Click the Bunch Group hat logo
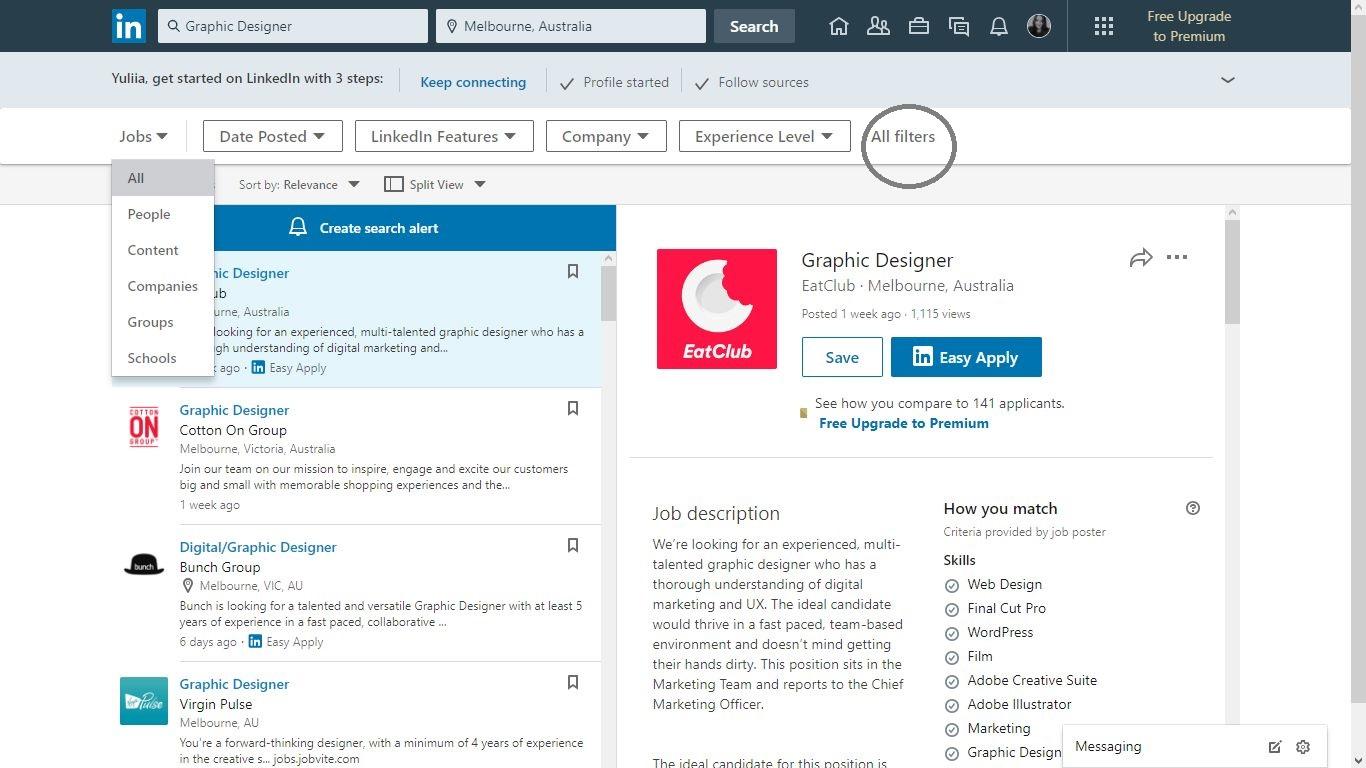Screen dimensions: 1366x768 (144, 565)
